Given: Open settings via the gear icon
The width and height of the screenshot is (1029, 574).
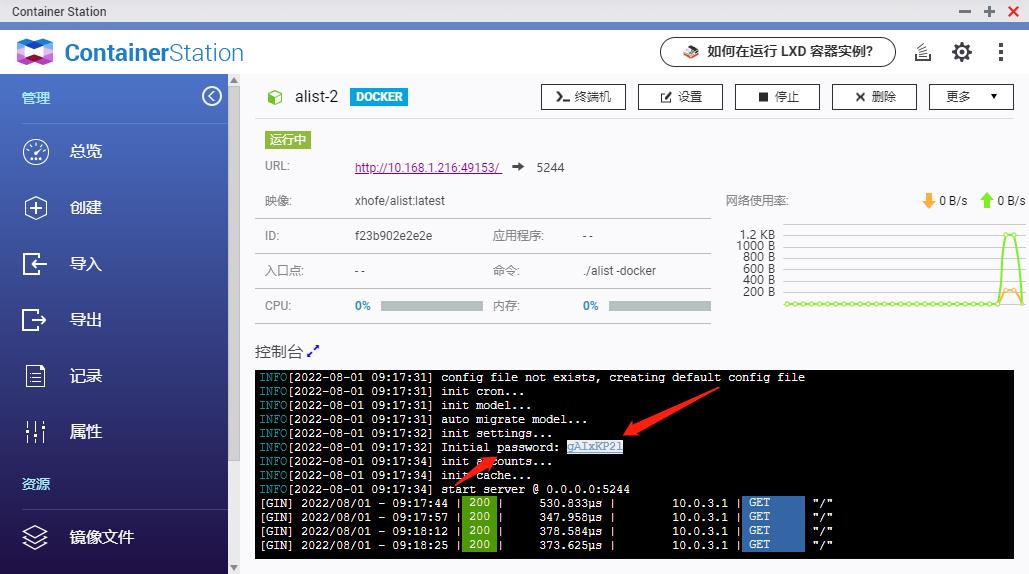Looking at the screenshot, I should coord(962,52).
